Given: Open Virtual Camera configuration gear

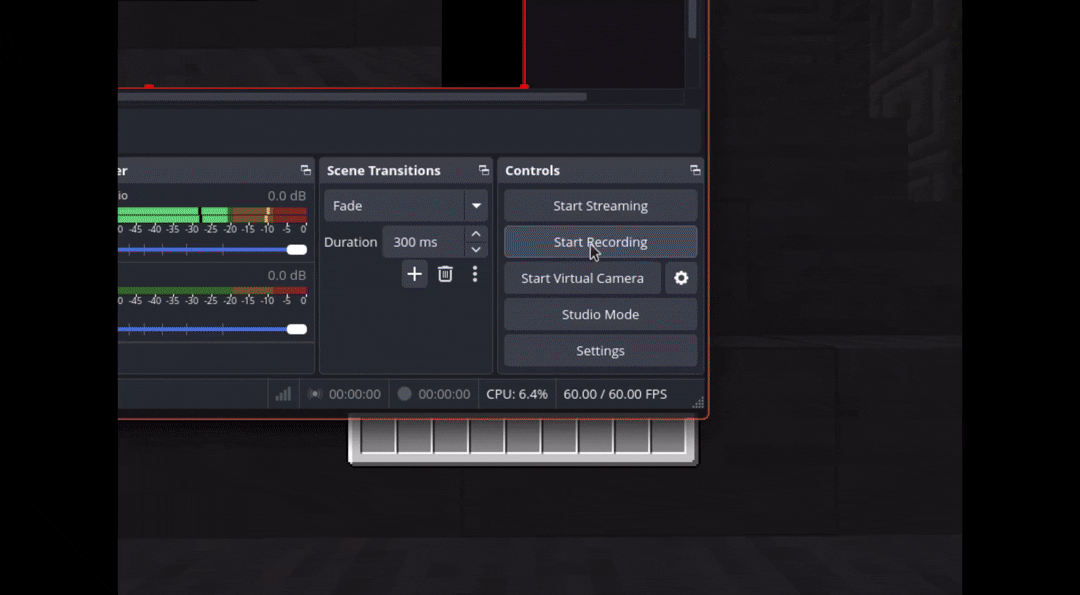Looking at the screenshot, I should tap(681, 278).
